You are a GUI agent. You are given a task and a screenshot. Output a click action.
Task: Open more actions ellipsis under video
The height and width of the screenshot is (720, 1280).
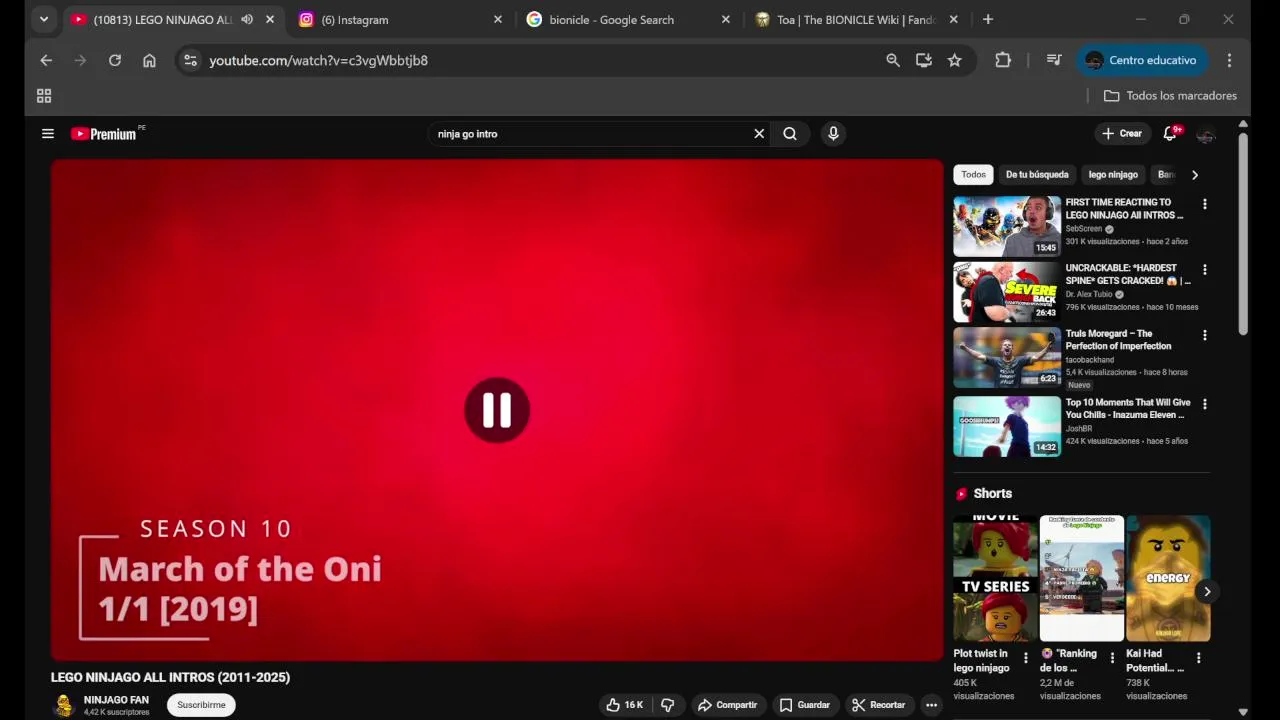point(931,705)
